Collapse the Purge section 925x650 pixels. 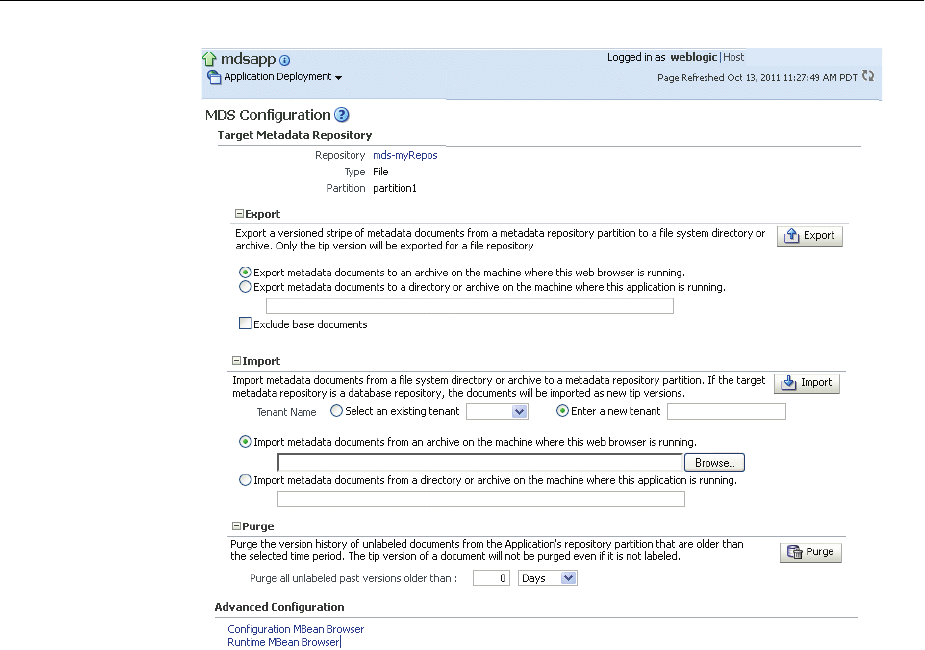tap(236, 526)
